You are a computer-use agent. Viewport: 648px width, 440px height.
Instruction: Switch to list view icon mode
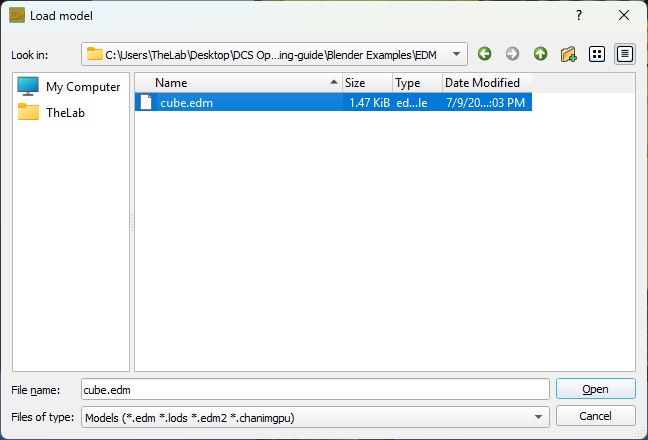[597, 54]
